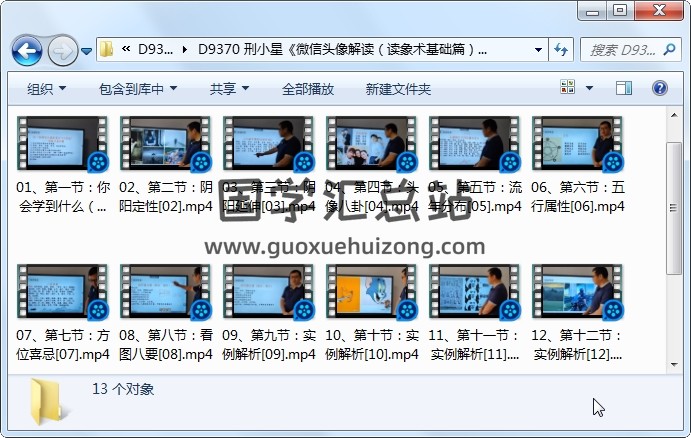Screen dimensions: 691x438
Task: Select video 07 方位喜忌 thumbnail
Action: [x=63, y=292]
